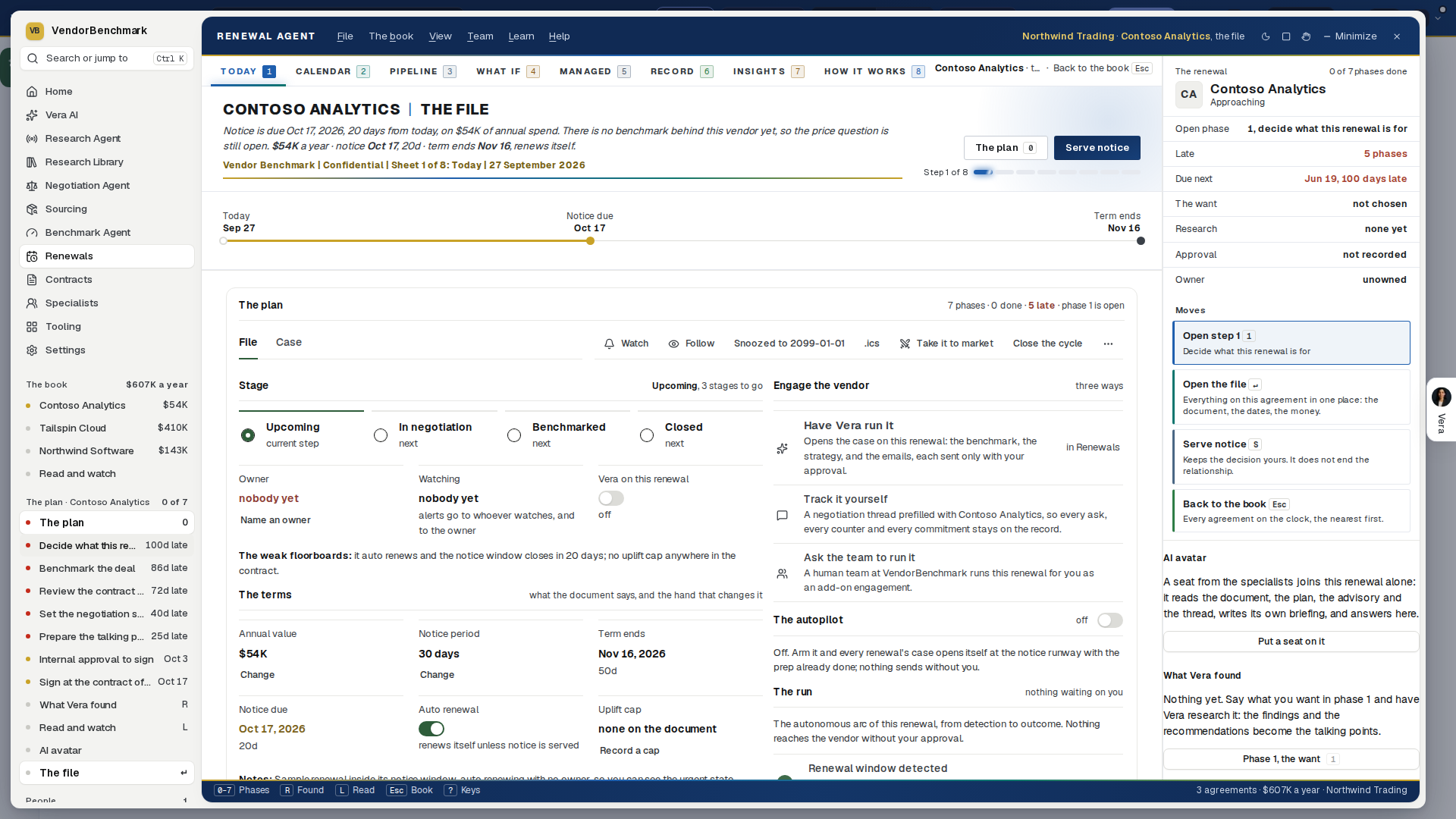Toggle dark mode moon icon
The image size is (1456, 819).
pos(1266,36)
